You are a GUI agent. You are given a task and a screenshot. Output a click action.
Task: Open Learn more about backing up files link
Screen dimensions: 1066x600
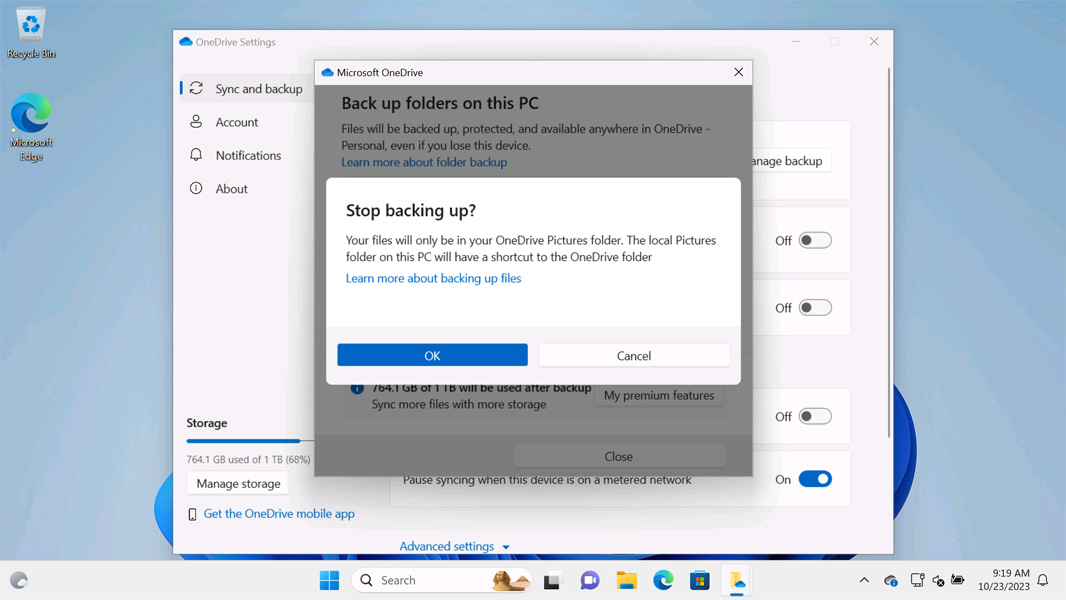coord(433,278)
